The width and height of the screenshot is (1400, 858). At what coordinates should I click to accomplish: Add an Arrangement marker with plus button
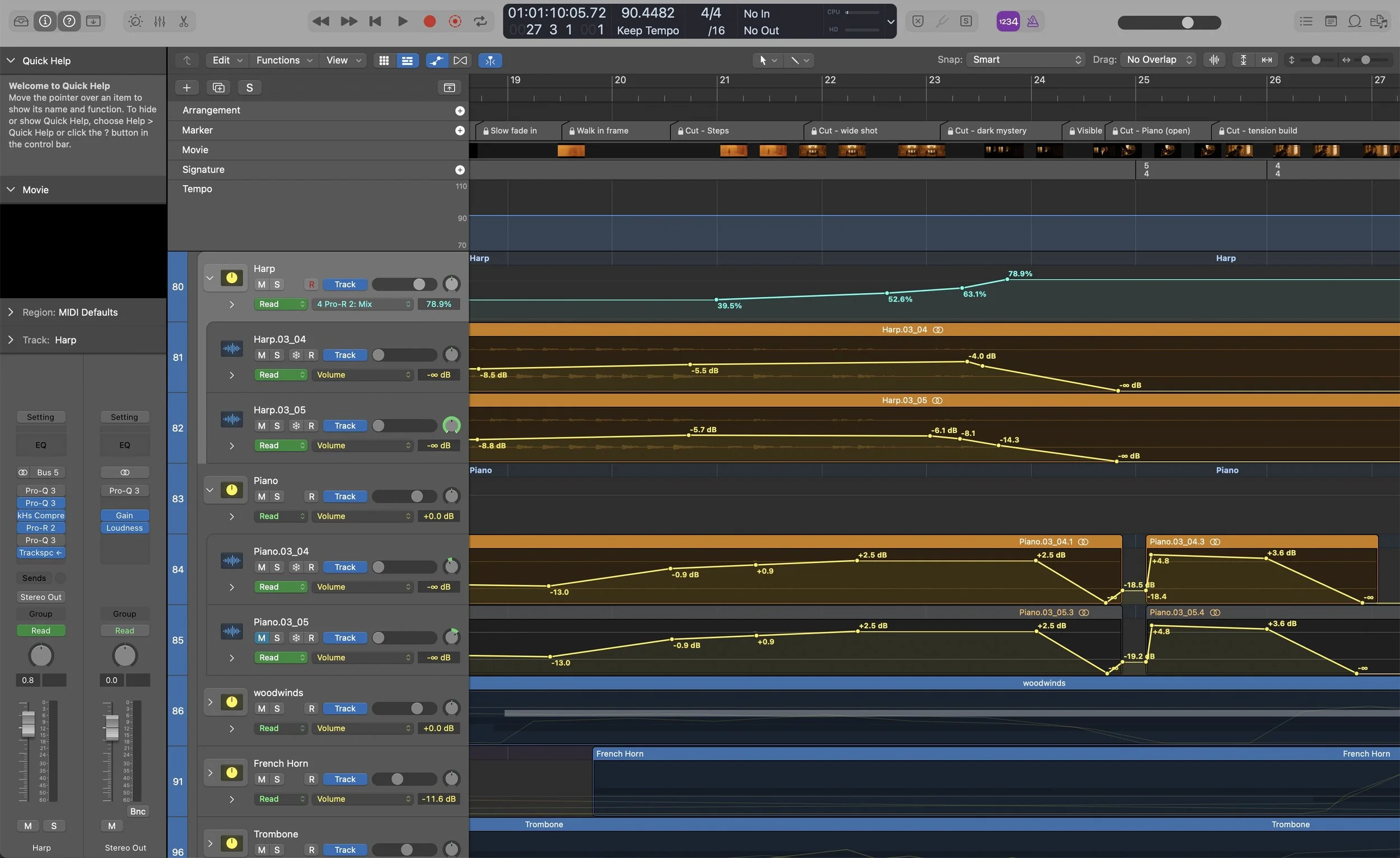(460, 111)
